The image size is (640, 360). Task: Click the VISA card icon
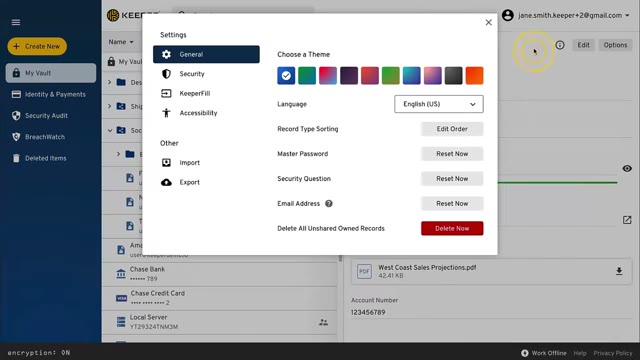pos(122,298)
